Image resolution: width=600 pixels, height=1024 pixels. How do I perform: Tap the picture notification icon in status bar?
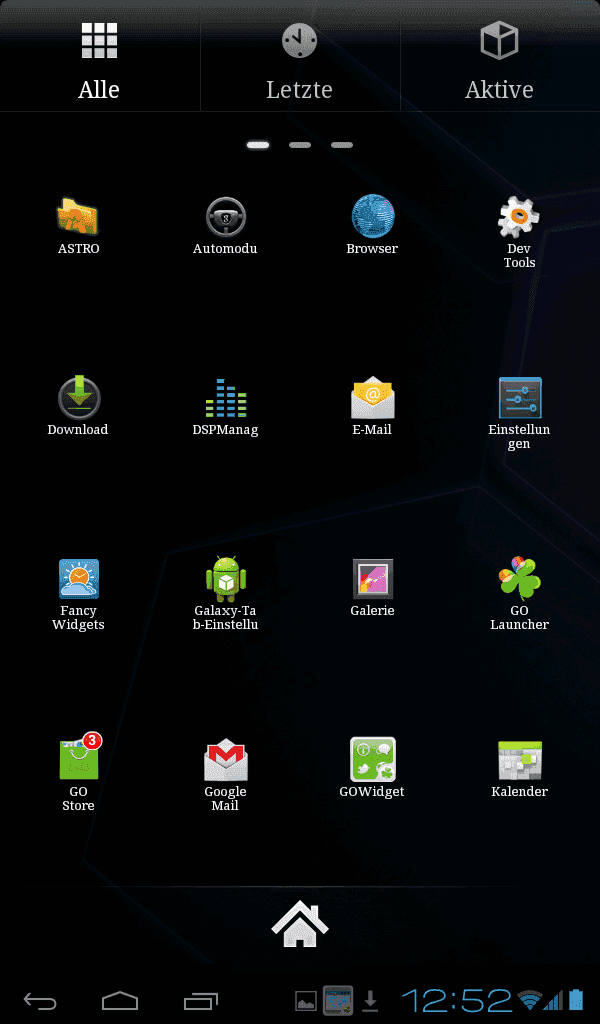[306, 1001]
